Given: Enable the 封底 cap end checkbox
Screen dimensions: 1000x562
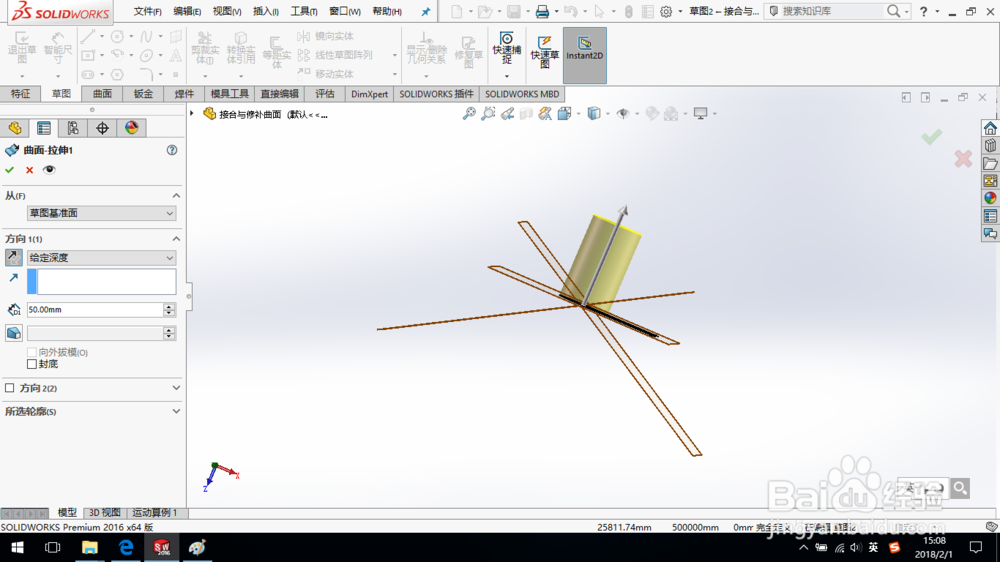Looking at the screenshot, I should (x=32, y=364).
